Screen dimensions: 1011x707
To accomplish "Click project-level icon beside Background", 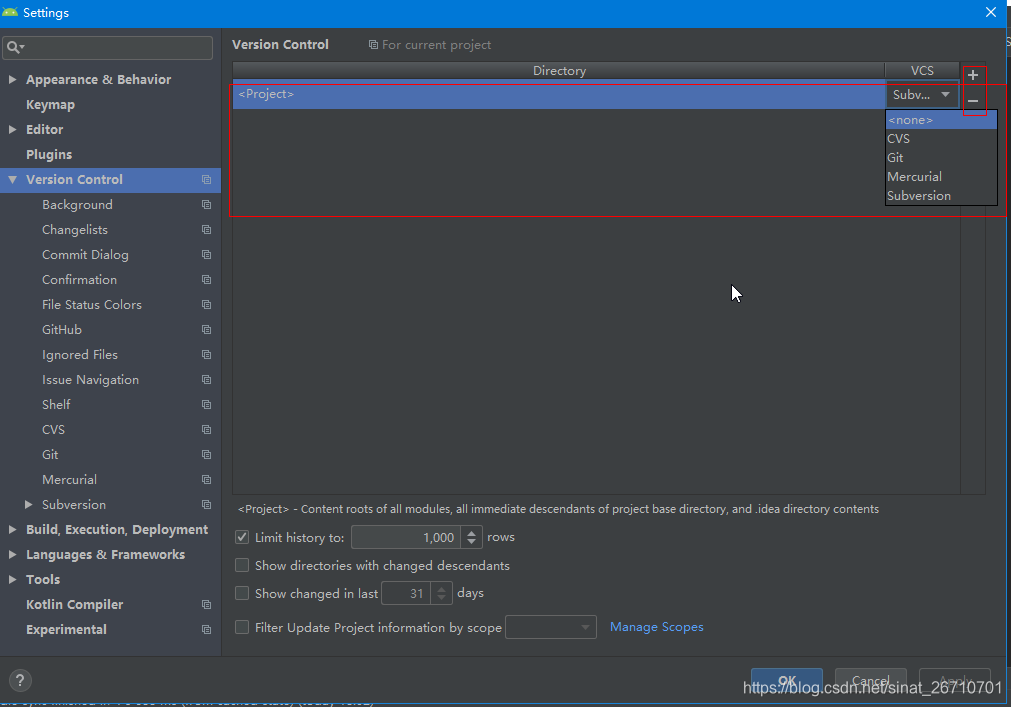I will pyautogui.click(x=206, y=204).
